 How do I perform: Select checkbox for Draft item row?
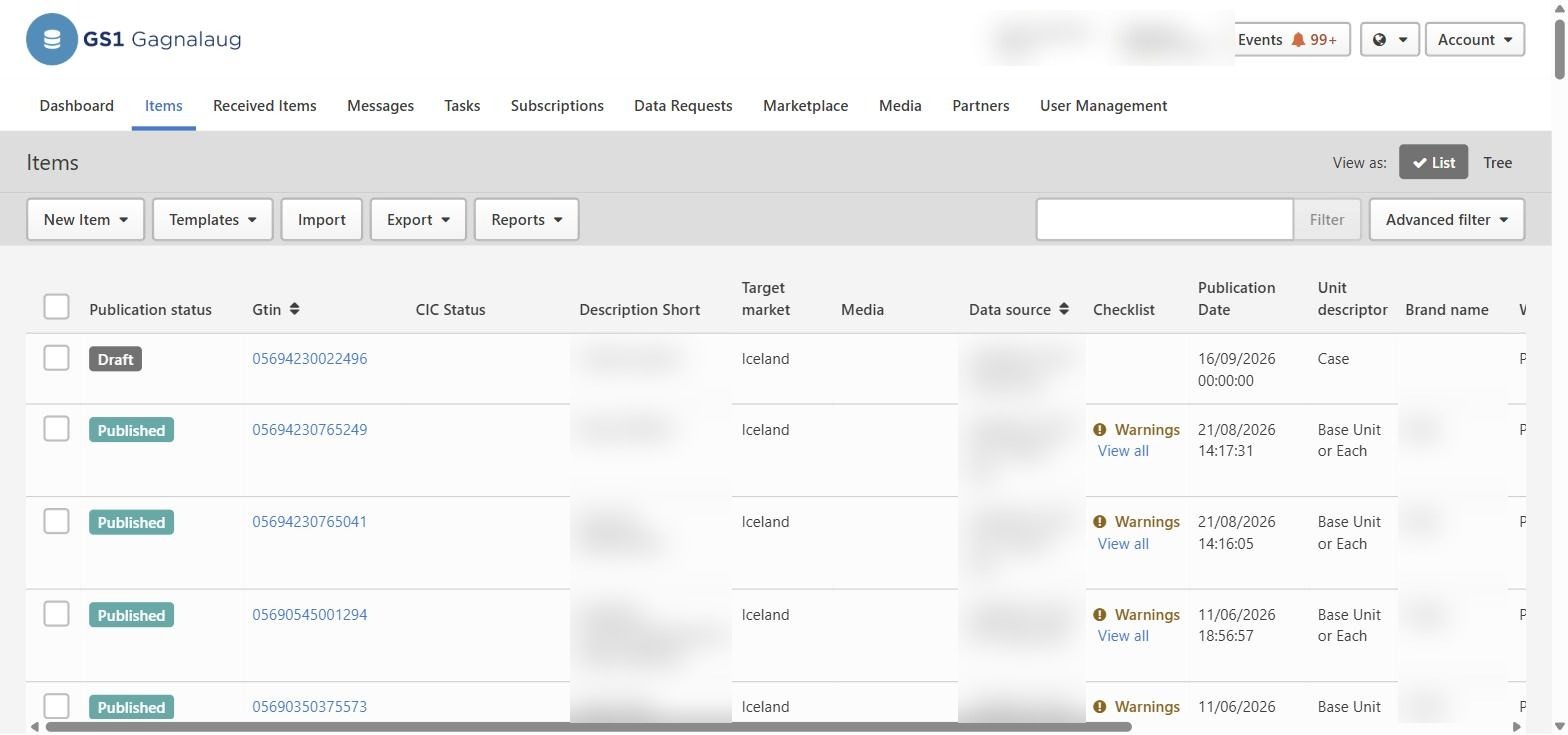click(x=56, y=357)
